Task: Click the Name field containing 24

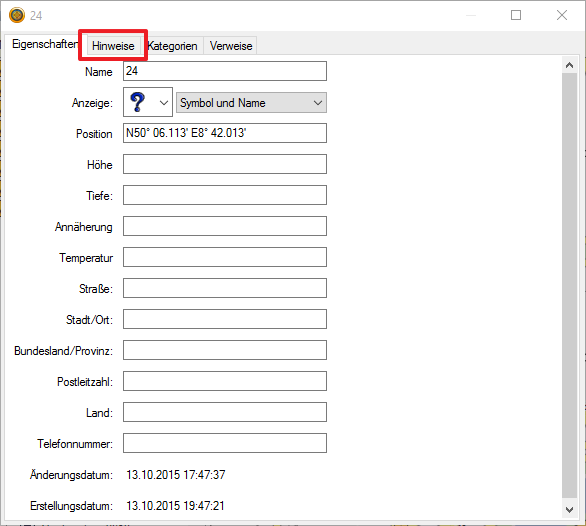Action: coord(225,71)
